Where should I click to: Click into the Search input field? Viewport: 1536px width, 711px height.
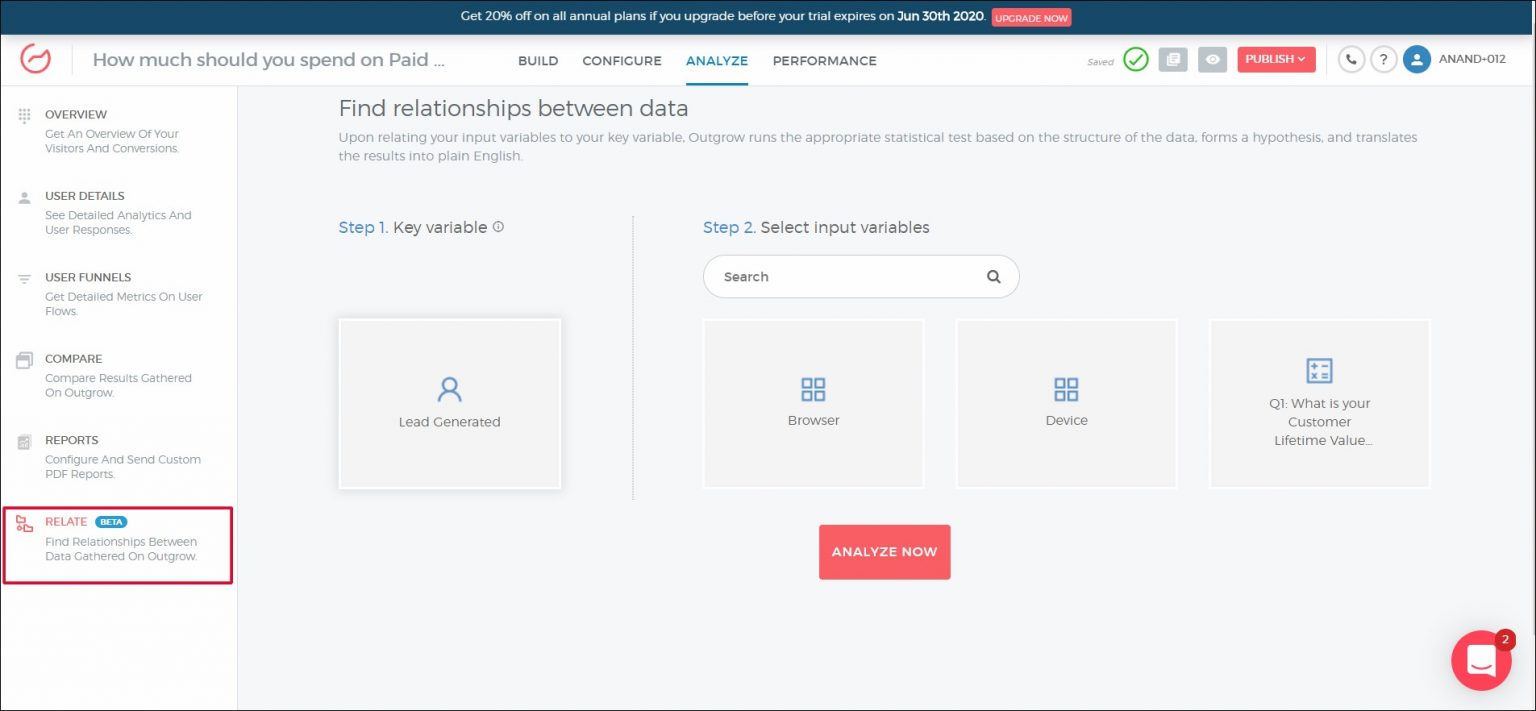click(840, 277)
